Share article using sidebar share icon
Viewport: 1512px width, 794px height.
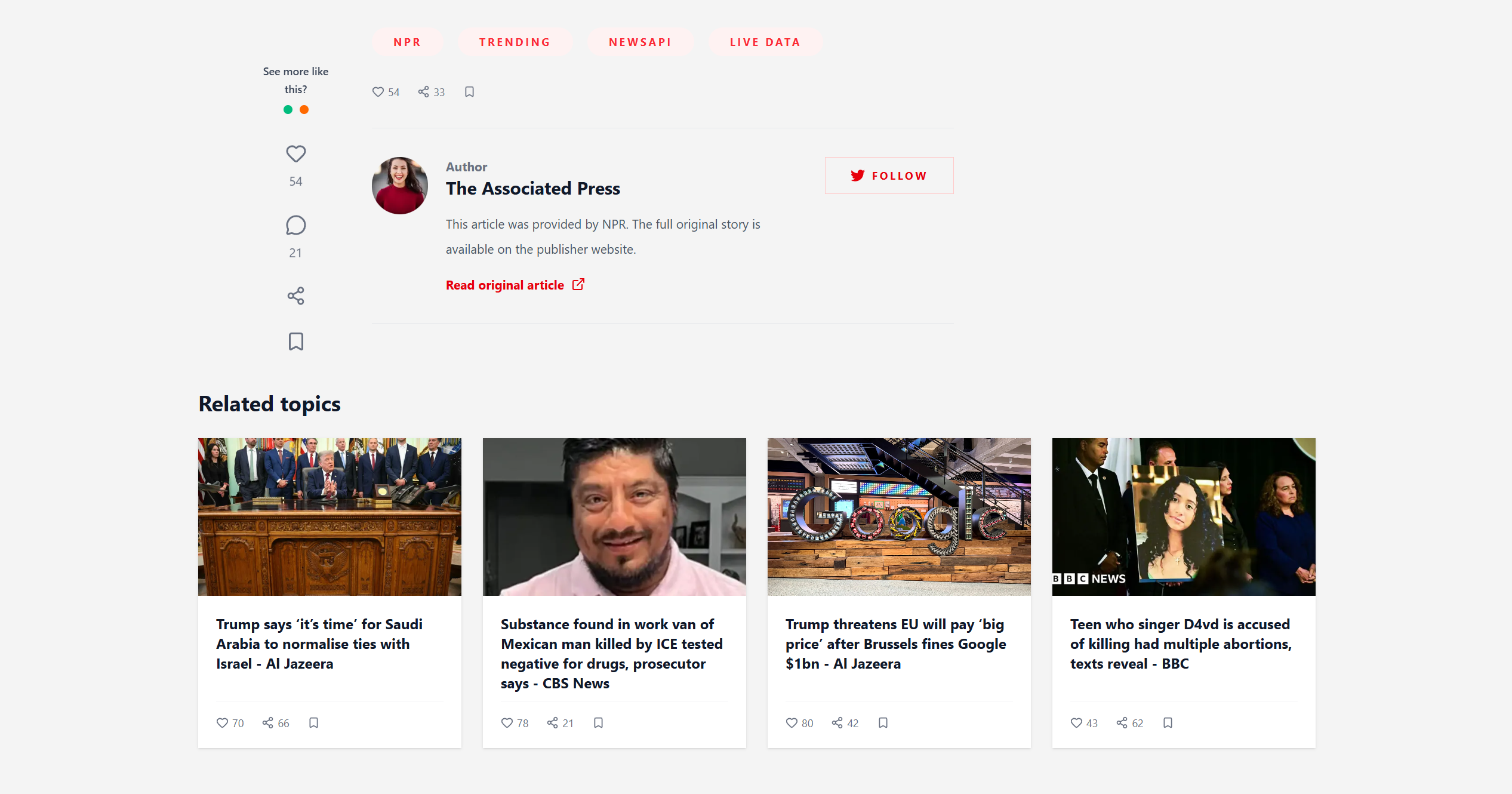[x=295, y=296]
